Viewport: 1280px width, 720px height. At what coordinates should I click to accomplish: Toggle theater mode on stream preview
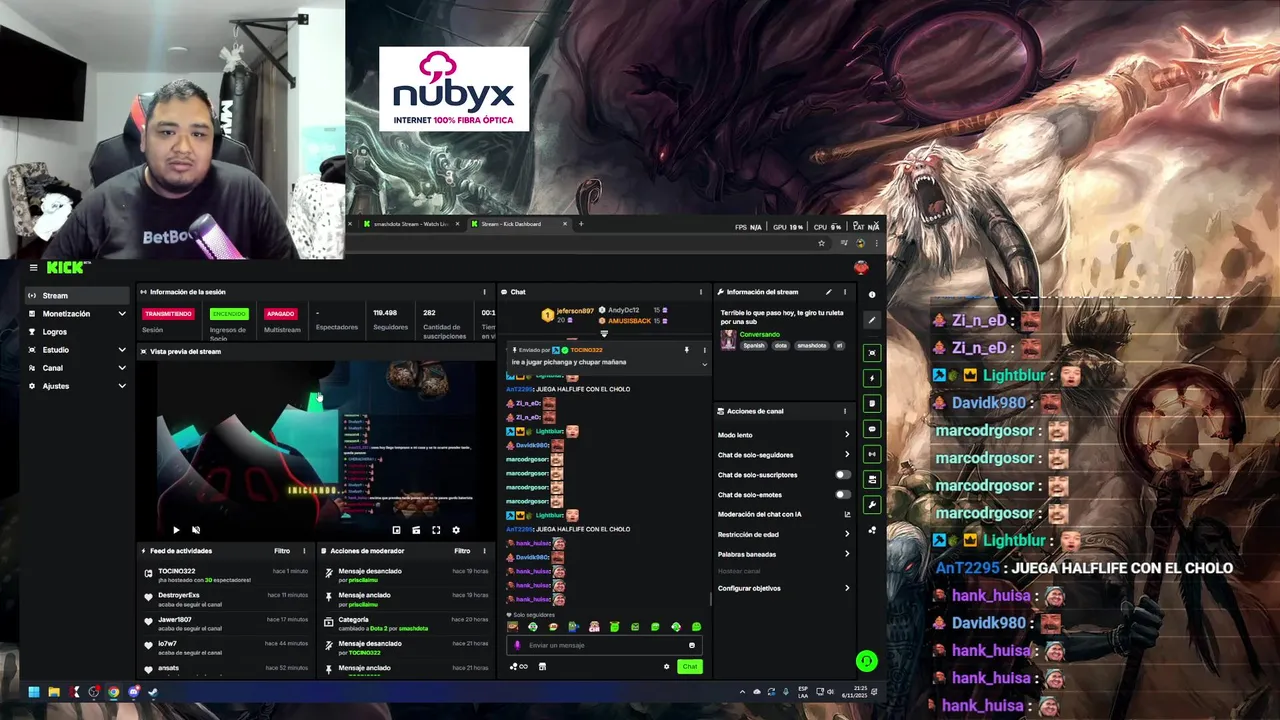click(x=416, y=530)
